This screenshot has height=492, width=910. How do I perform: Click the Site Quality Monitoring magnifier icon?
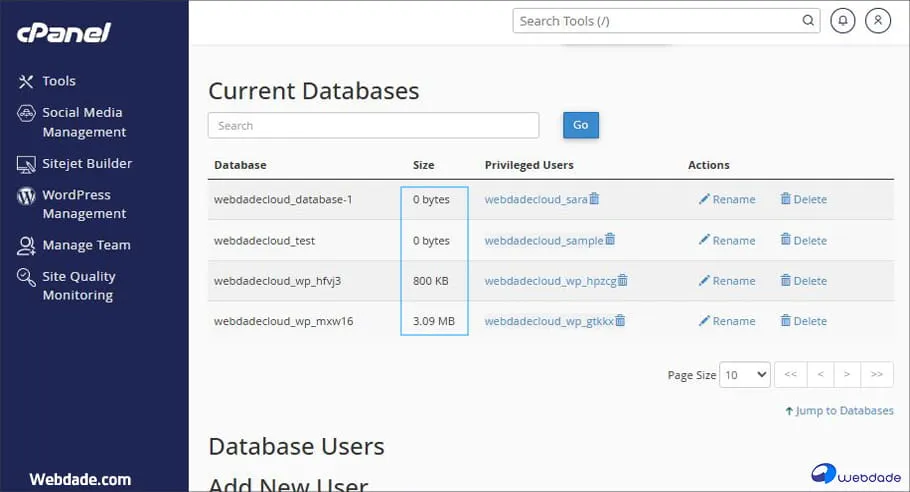coord(26,277)
